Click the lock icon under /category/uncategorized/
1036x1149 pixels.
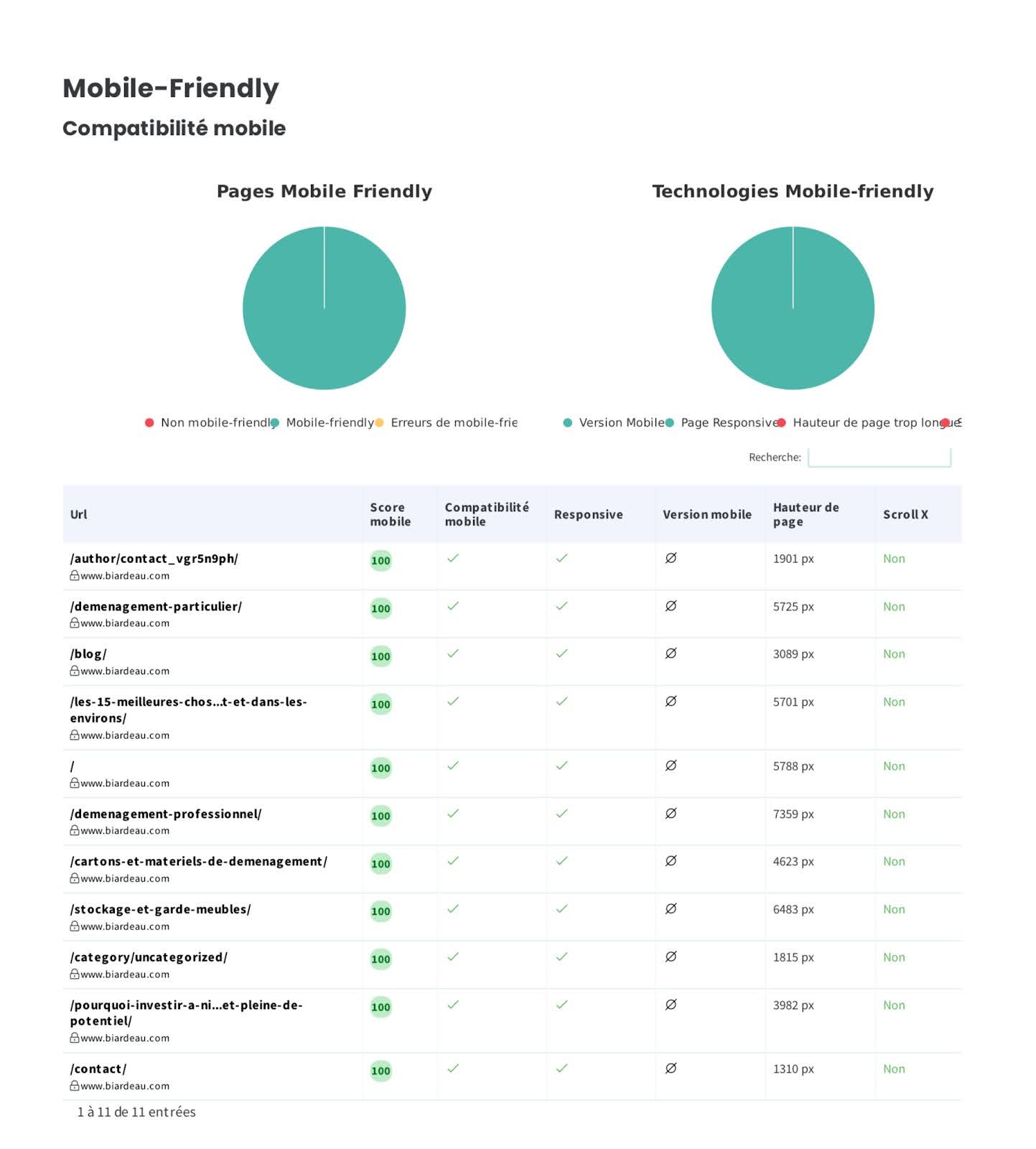tap(74, 974)
